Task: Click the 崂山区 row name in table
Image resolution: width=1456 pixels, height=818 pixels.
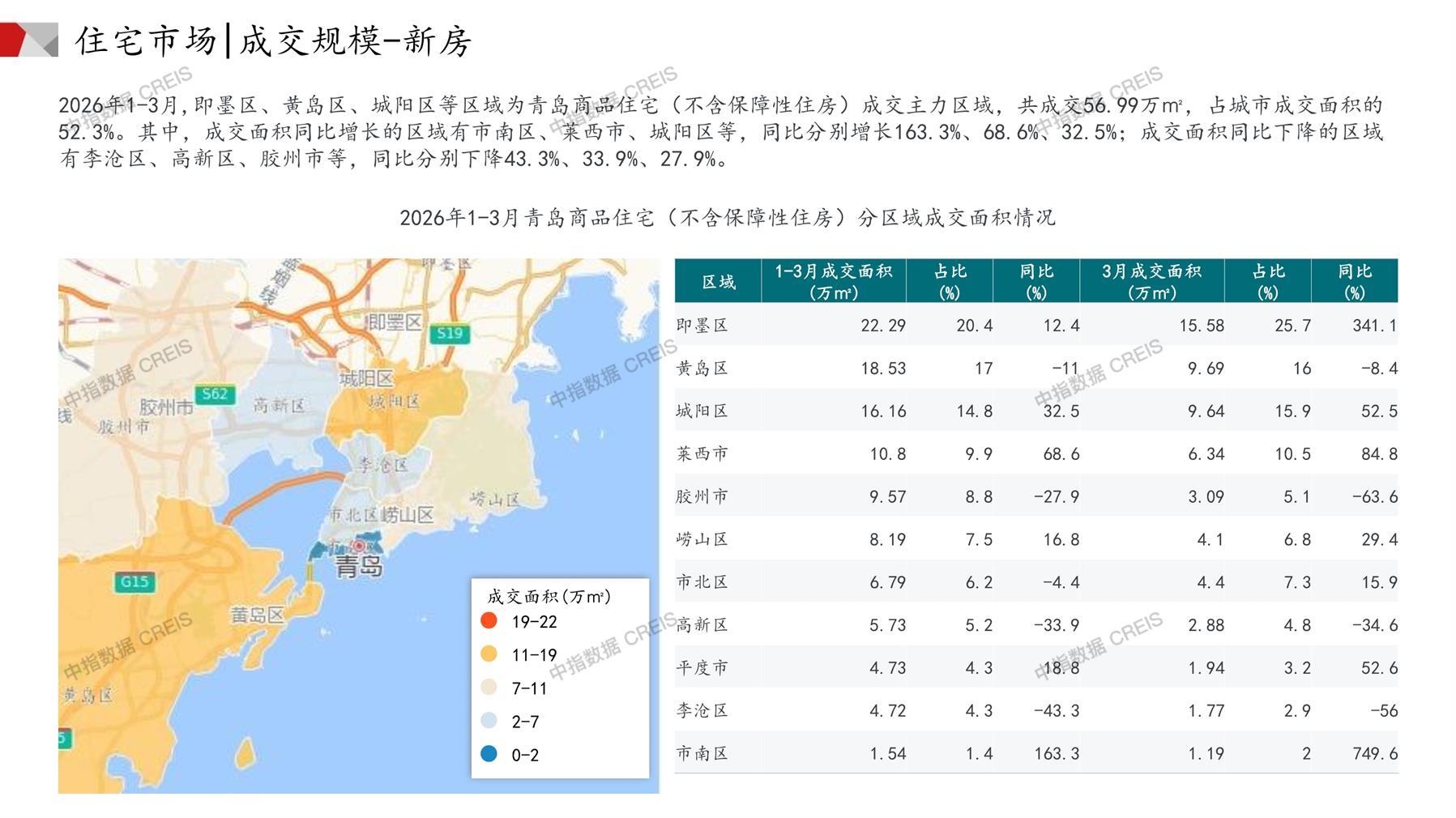Action: tap(702, 539)
